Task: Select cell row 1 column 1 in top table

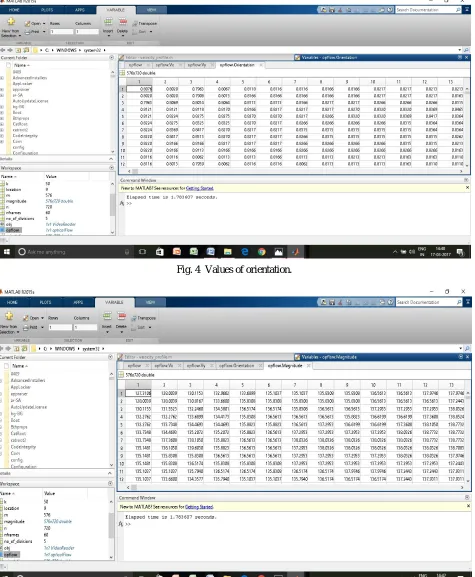Action: pos(139,89)
